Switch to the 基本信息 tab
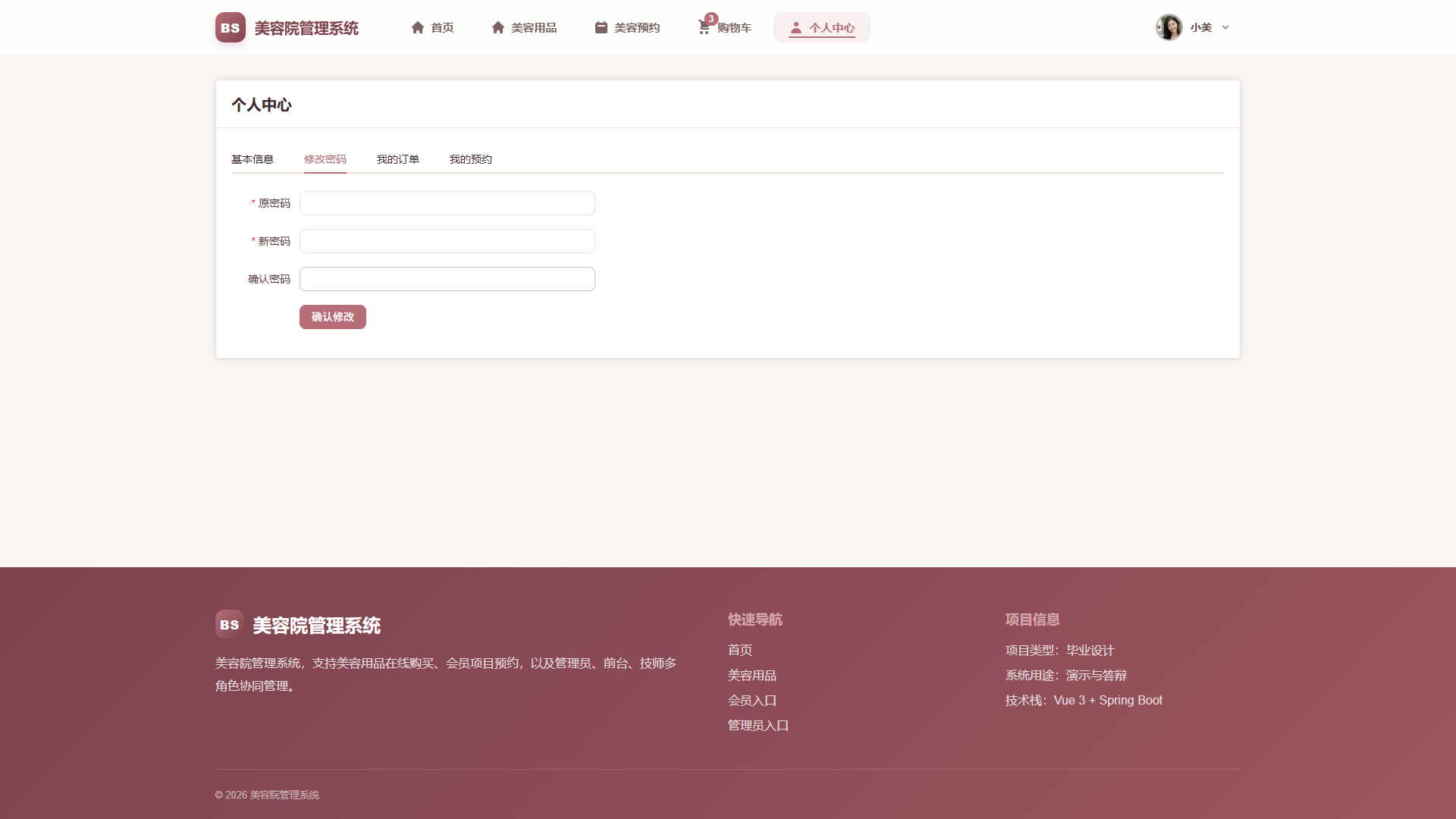The height and width of the screenshot is (819, 1456). [x=253, y=159]
